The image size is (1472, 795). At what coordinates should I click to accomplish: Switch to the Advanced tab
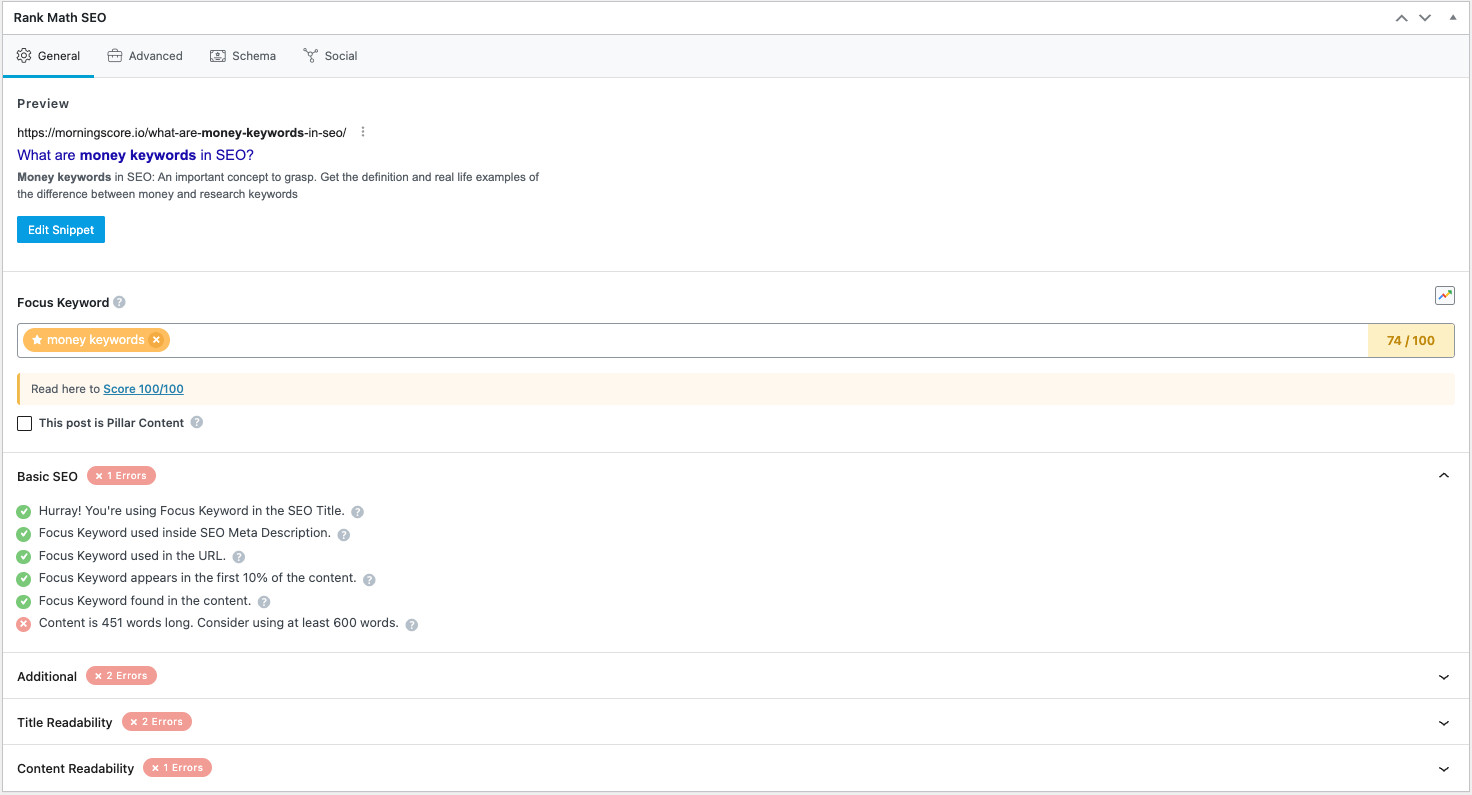point(145,56)
